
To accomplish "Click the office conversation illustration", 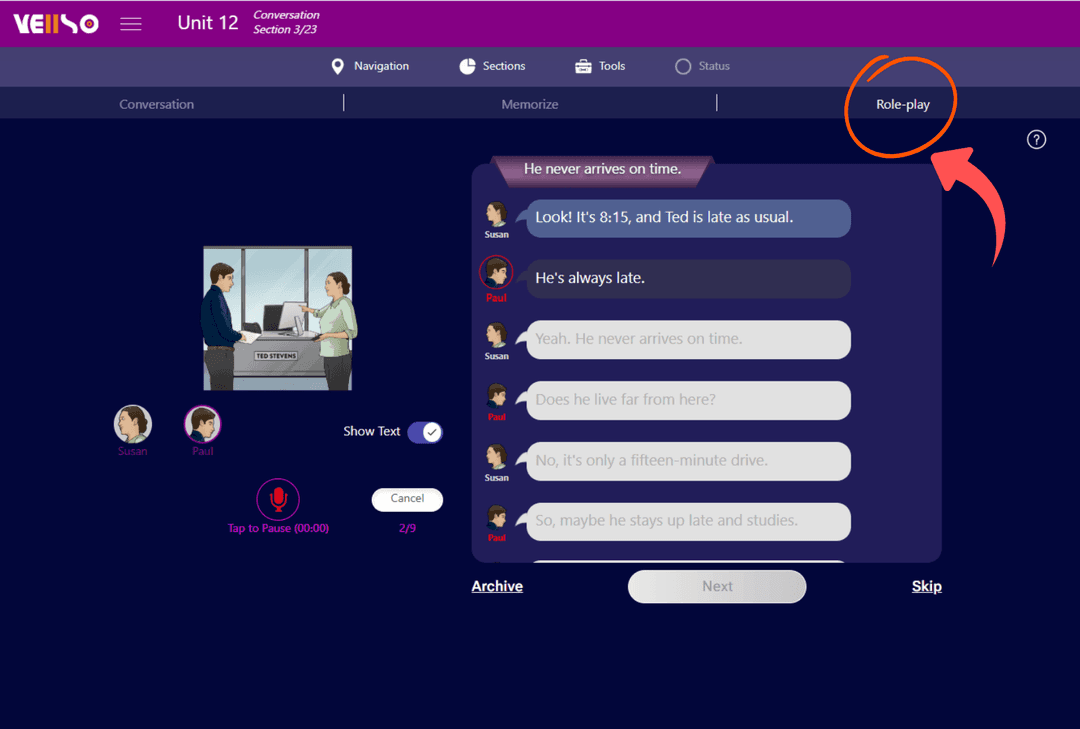I will 278,319.
